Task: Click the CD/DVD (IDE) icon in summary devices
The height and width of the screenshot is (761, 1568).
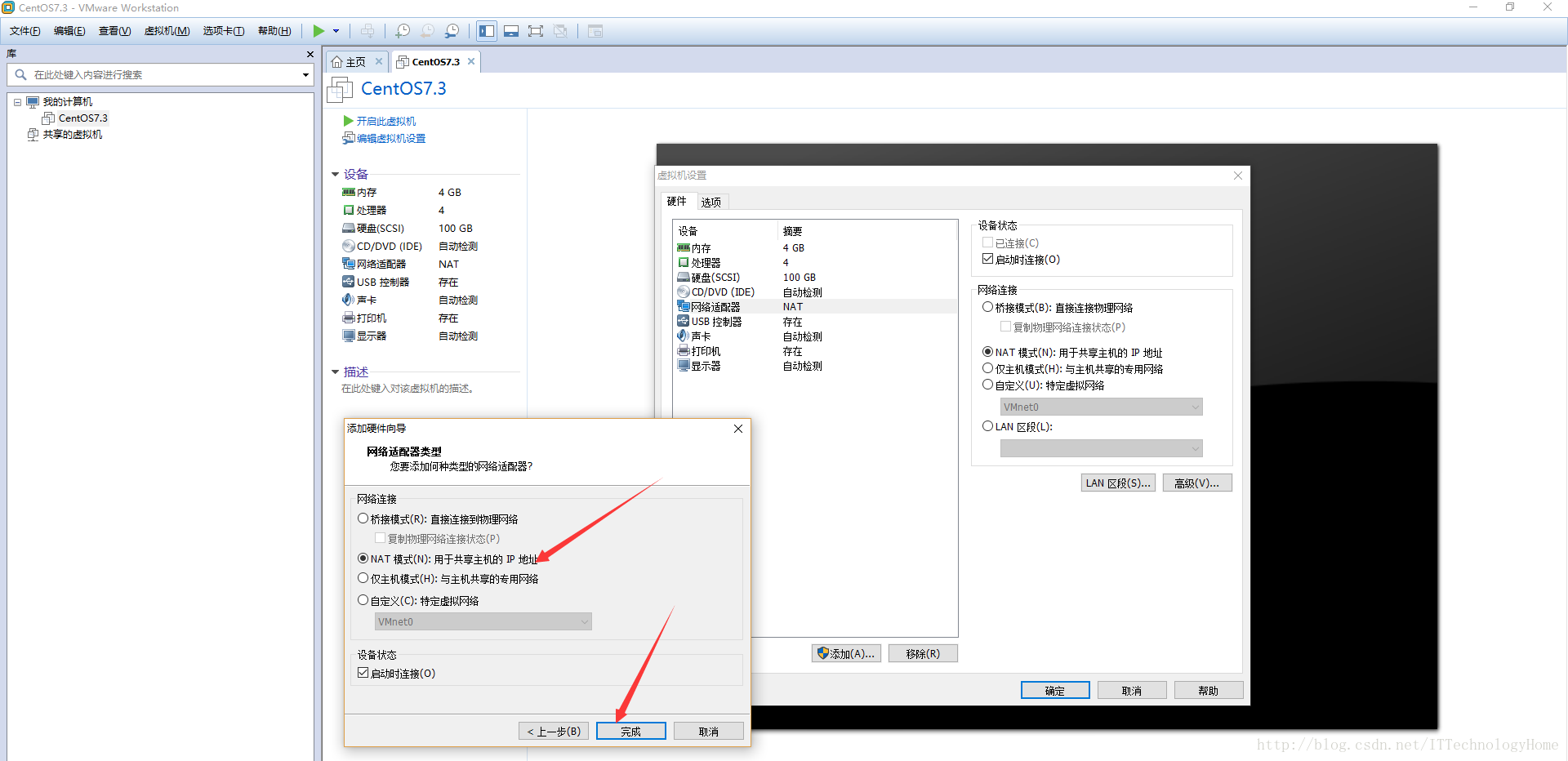Action: tap(349, 247)
